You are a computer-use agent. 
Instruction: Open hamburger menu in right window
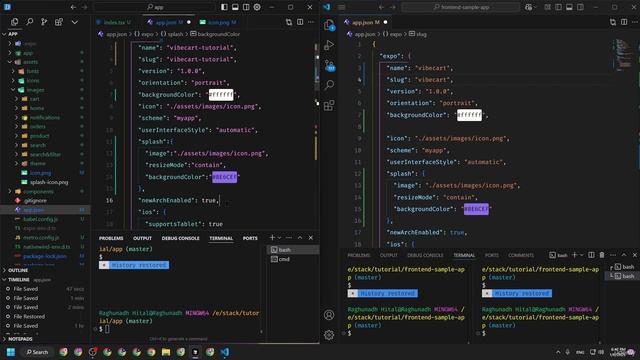[x=342, y=7]
